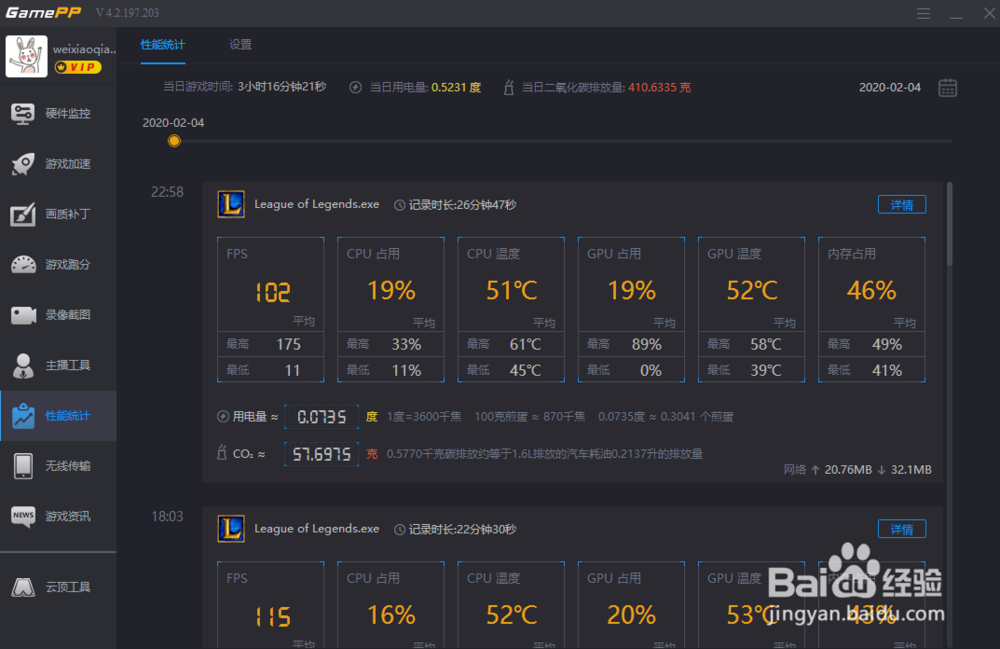The height and width of the screenshot is (649, 1000).
Task: Open 云顶工具 icon at sidebar bottom
Action: 23,587
